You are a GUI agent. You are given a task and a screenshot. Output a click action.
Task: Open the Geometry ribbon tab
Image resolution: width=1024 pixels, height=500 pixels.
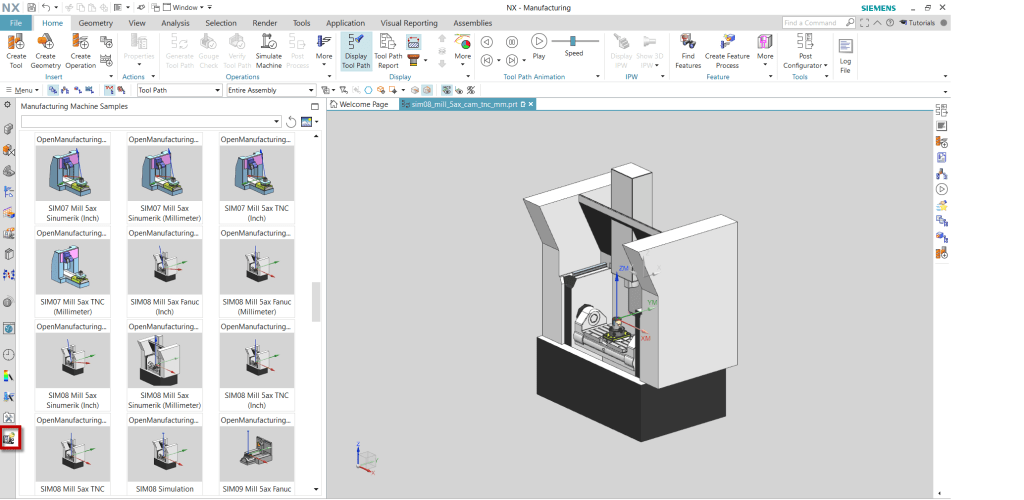(x=96, y=22)
